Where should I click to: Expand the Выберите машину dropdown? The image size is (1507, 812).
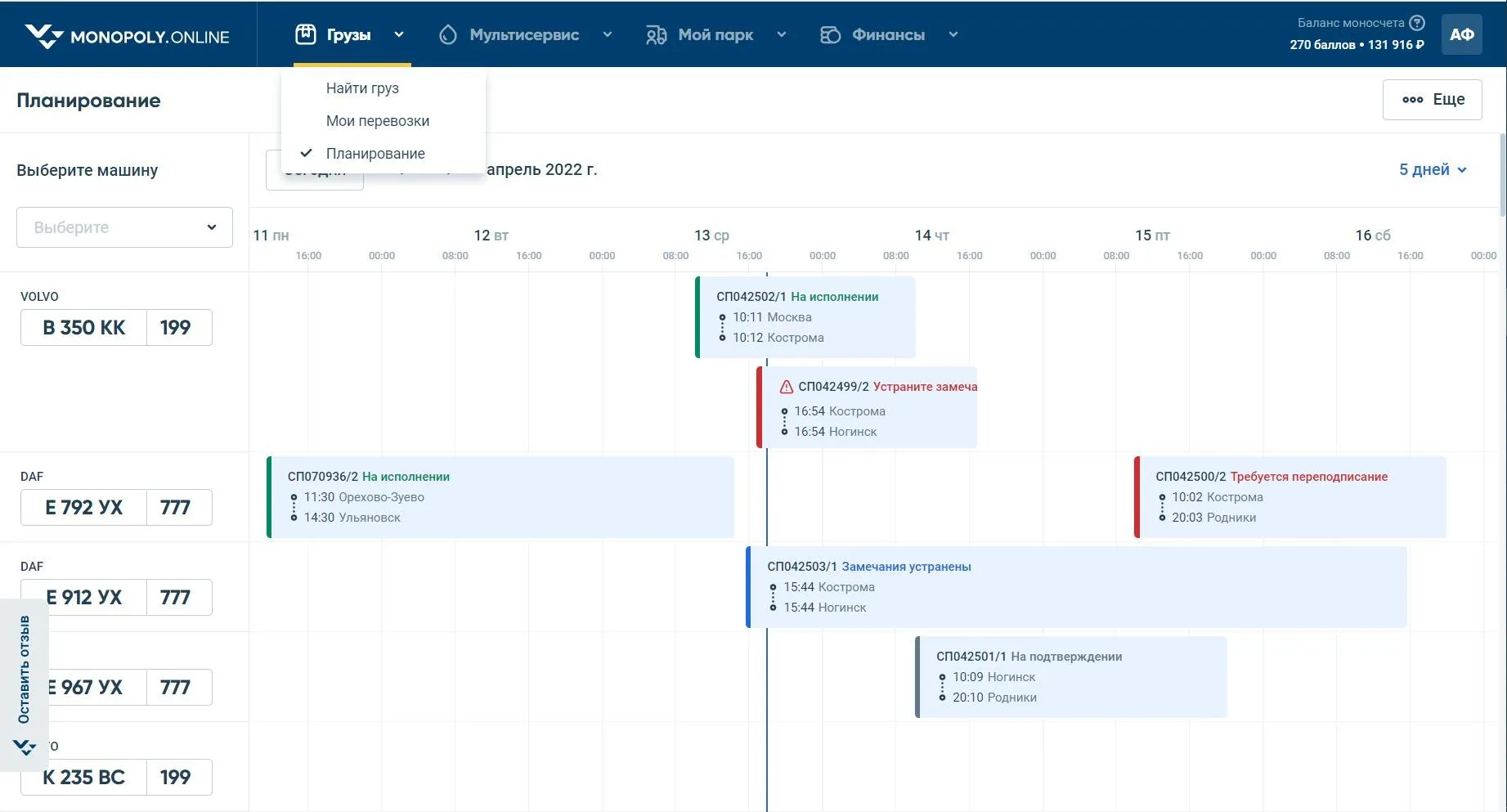[x=124, y=227]
